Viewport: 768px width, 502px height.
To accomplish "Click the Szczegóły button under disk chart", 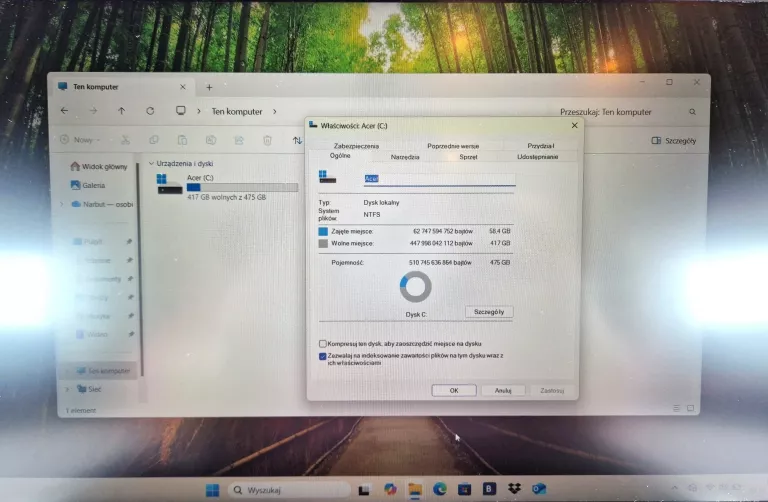I will click(489, 312).
